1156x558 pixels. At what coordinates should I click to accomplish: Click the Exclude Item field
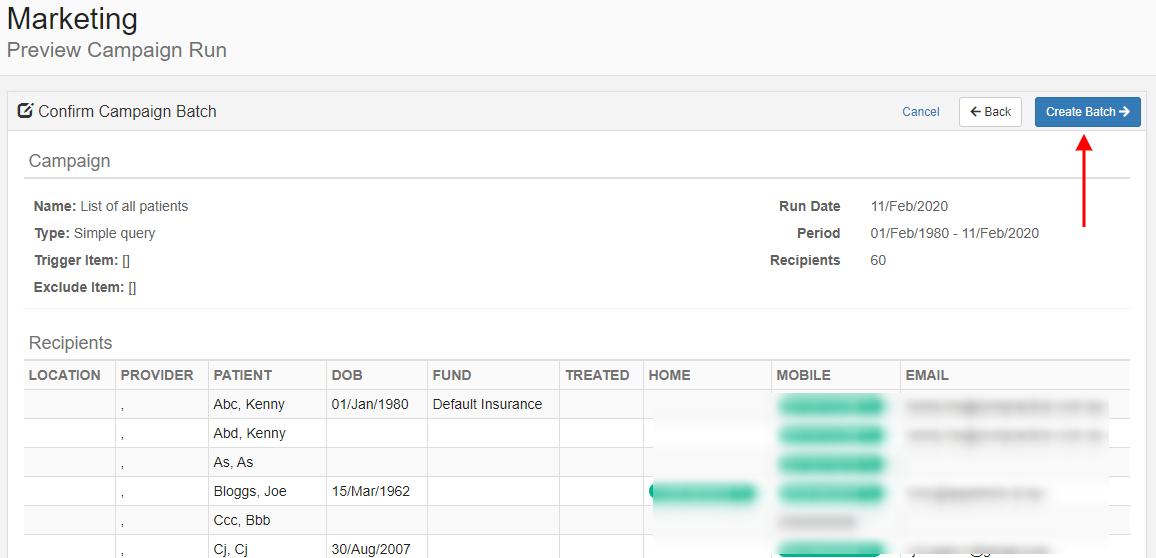tap(85, 287)
